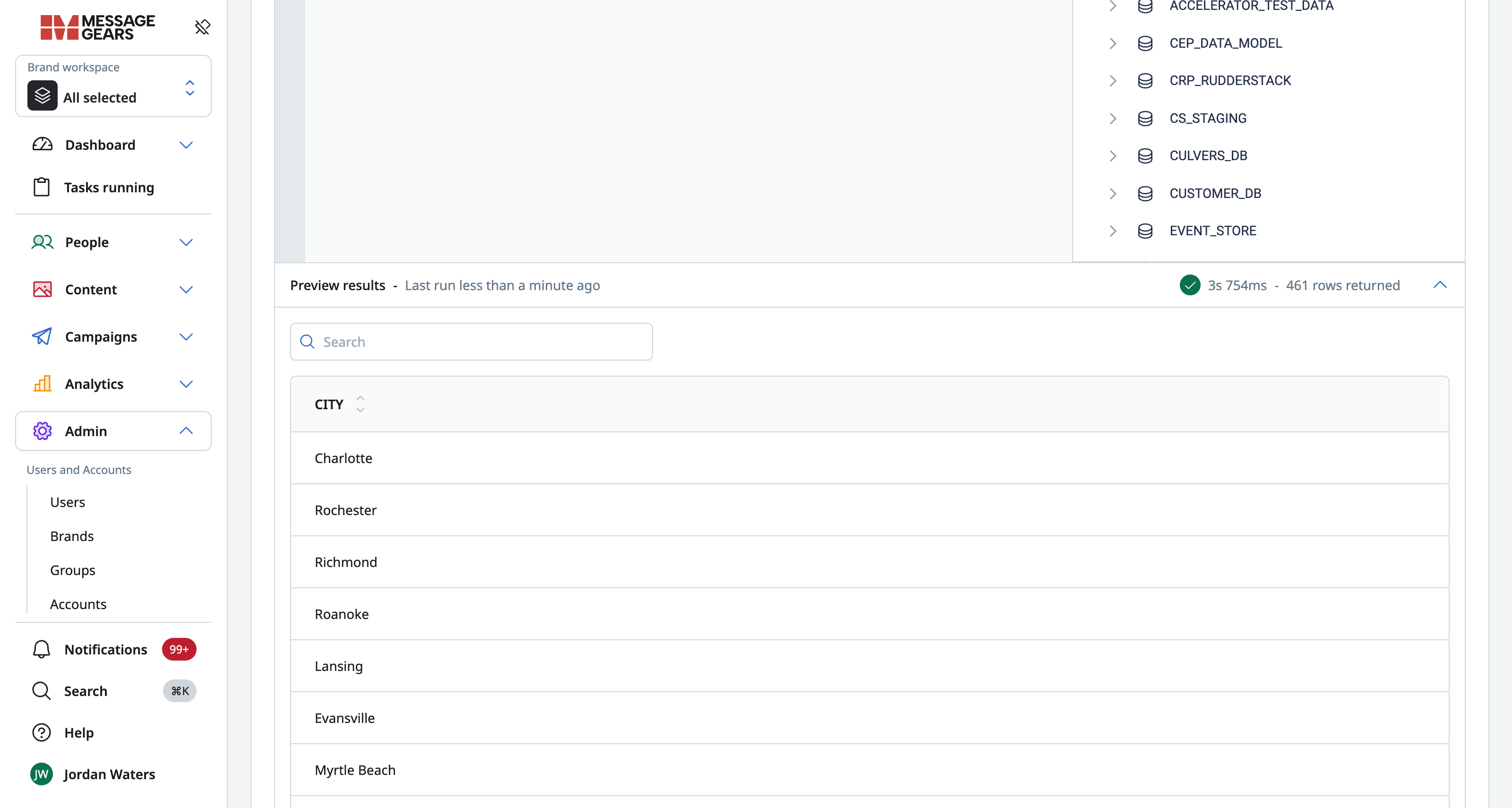Open the Notifications item
Viewport: 1512px width, 808px height.
(x=106, y=649)
